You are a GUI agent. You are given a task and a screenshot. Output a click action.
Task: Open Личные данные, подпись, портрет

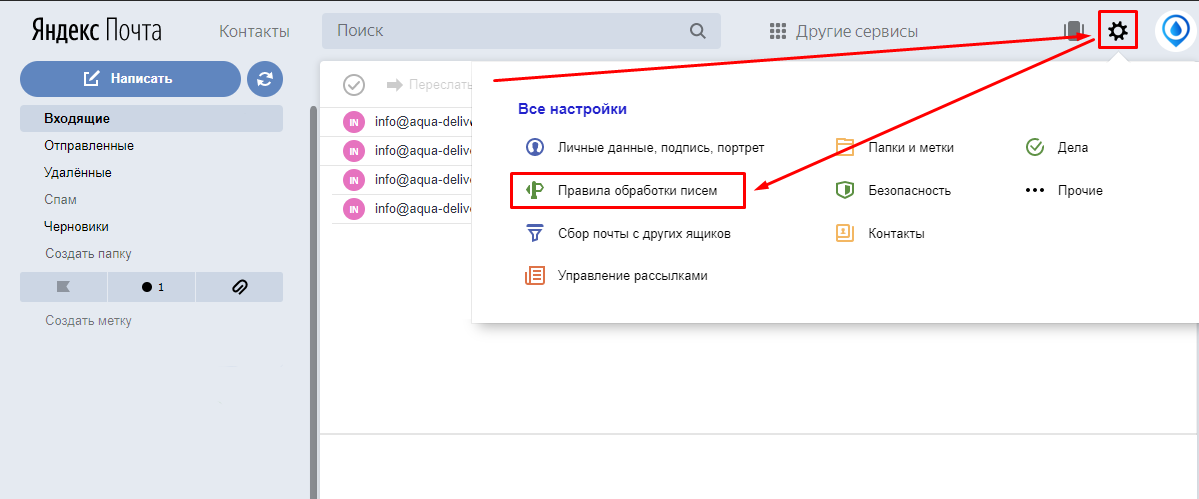point(660,147)
